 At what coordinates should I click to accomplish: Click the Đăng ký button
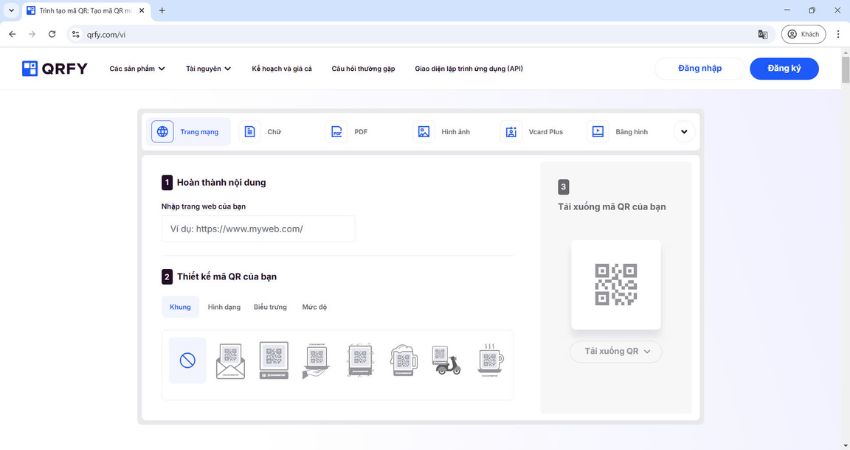click(x=784, y=68)
